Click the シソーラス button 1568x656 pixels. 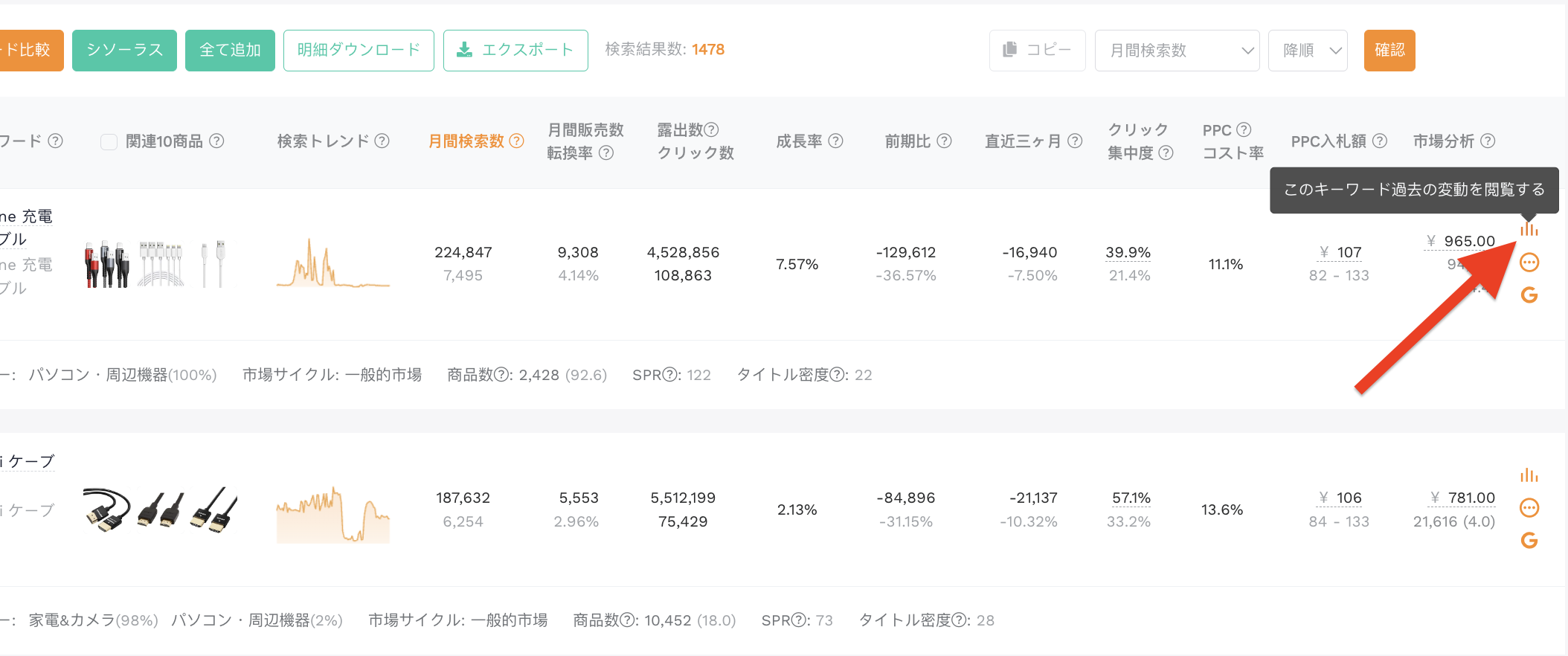point(124,51)
